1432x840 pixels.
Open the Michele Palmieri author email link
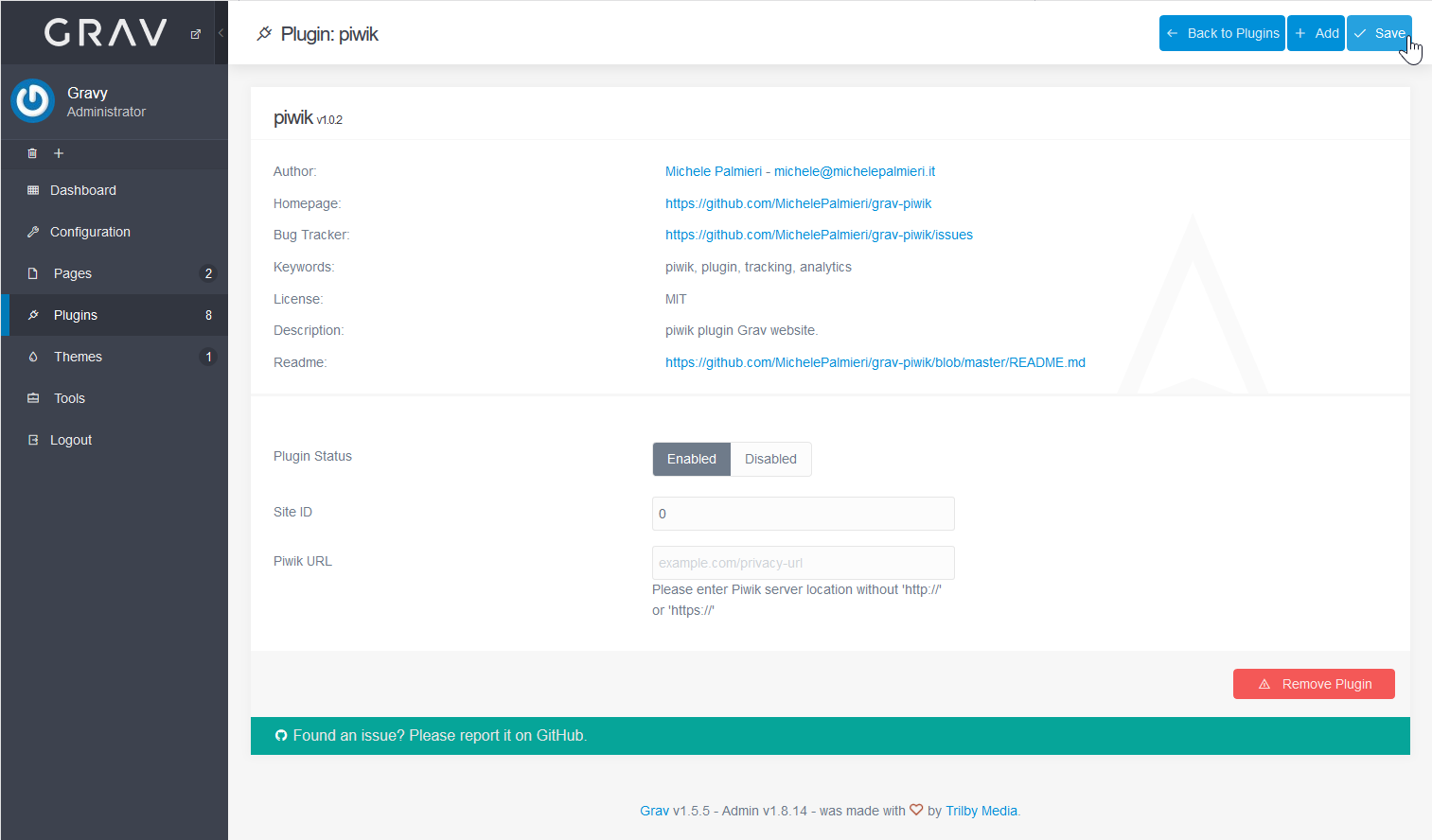[x=800, y=171]
